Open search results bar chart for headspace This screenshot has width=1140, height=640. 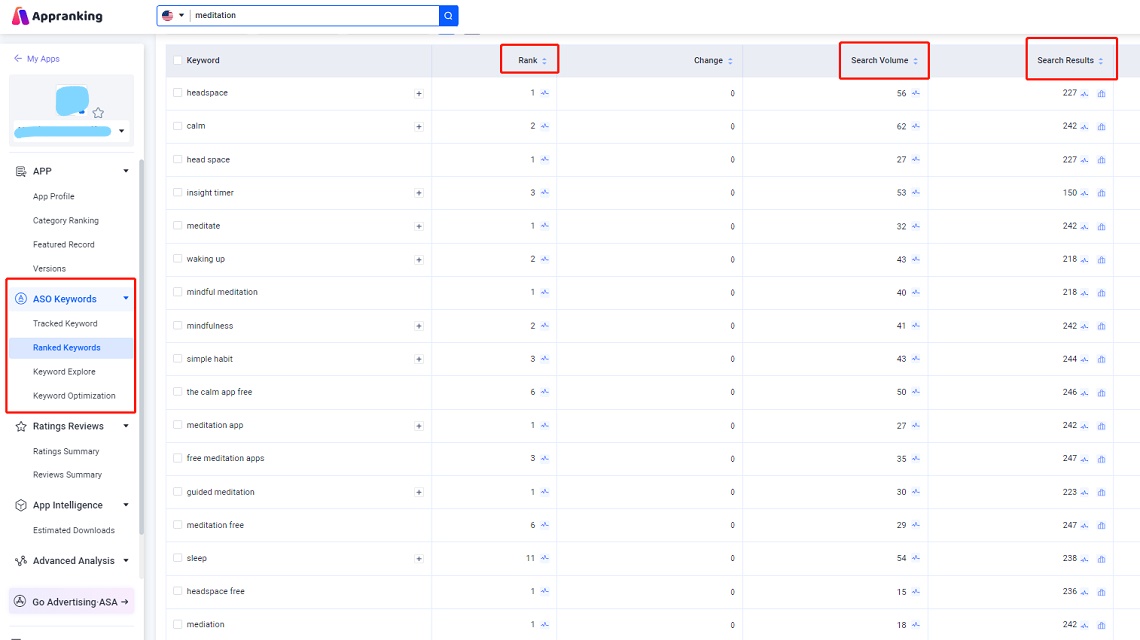tap(1101, 94)
